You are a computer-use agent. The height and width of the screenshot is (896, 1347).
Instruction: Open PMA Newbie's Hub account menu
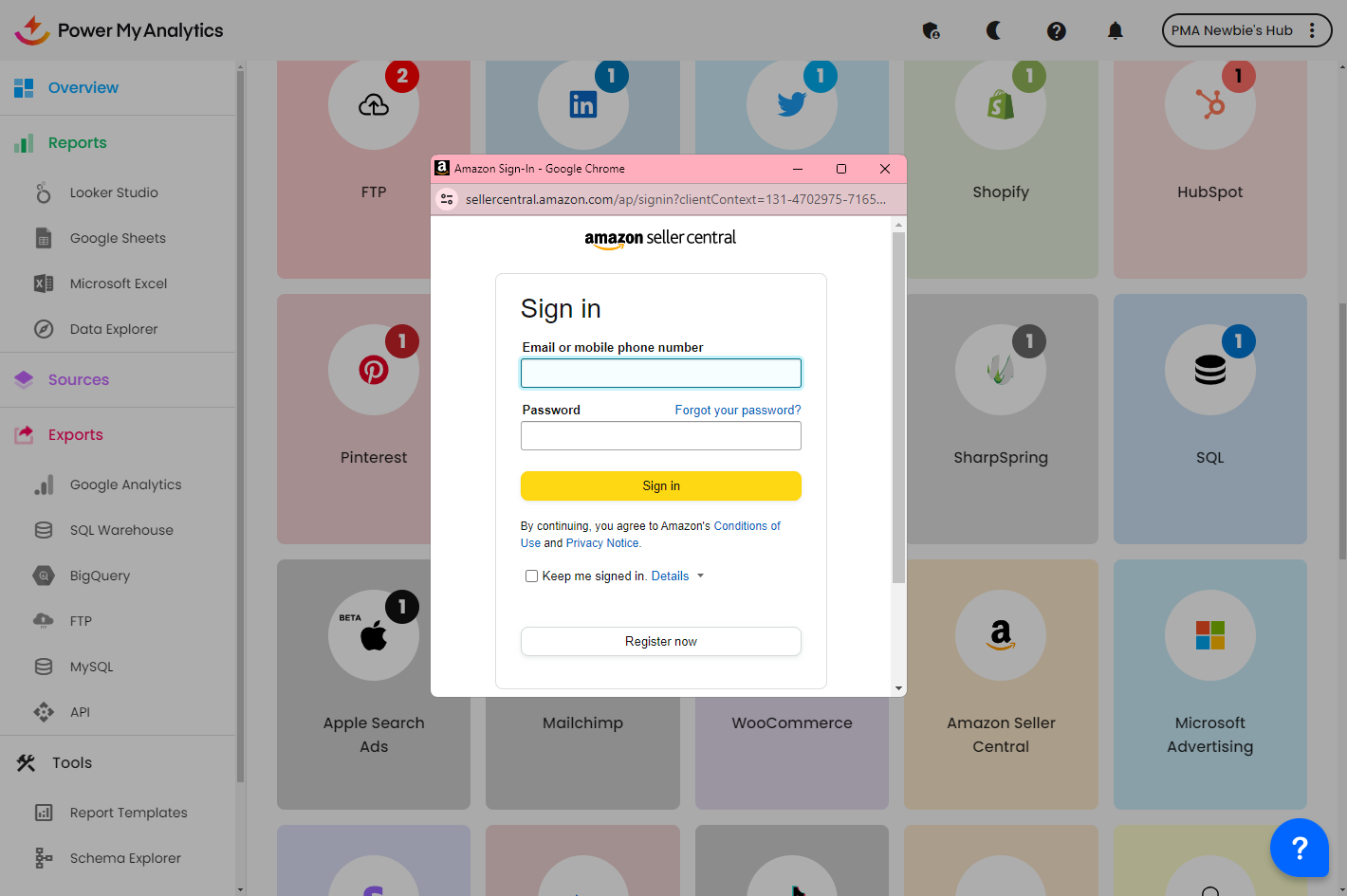point(1246,30)
